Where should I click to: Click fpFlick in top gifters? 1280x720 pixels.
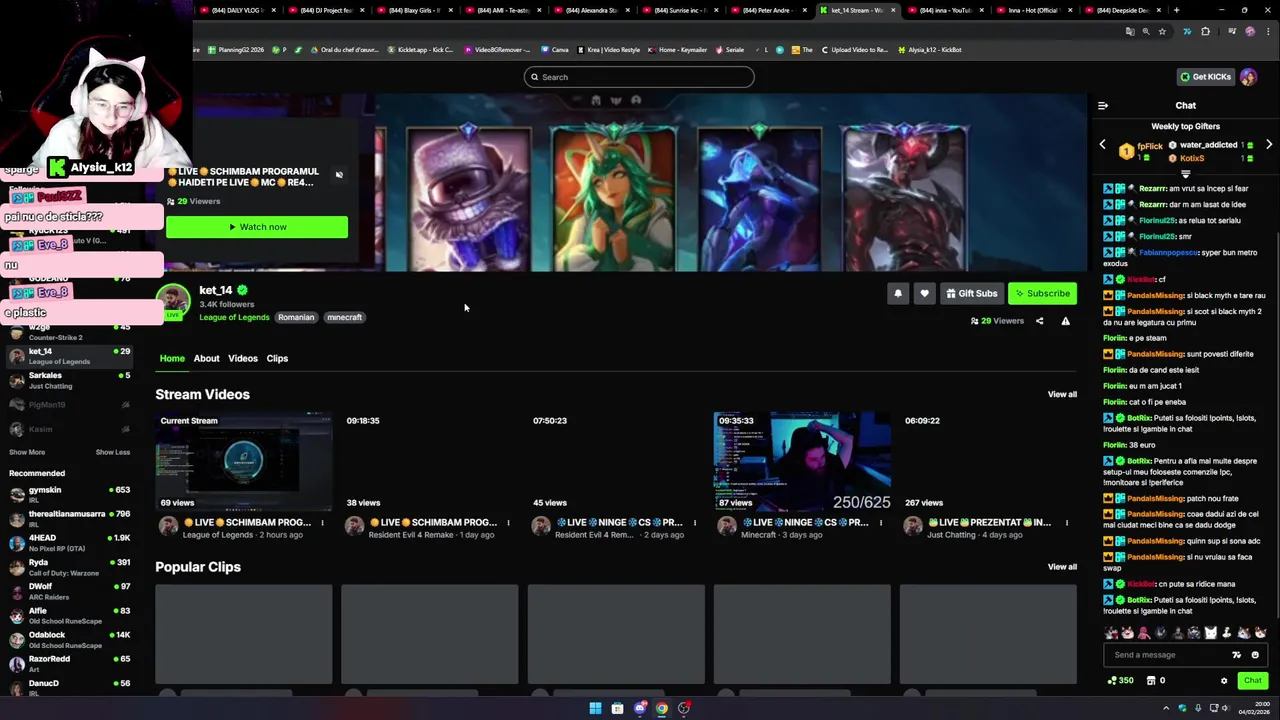(1149, 146)
